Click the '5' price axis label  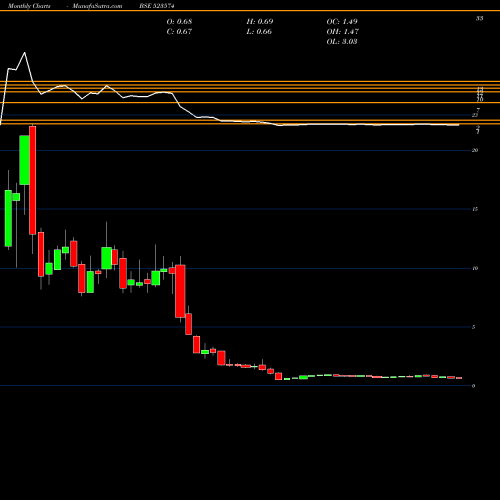coord(473,327)
